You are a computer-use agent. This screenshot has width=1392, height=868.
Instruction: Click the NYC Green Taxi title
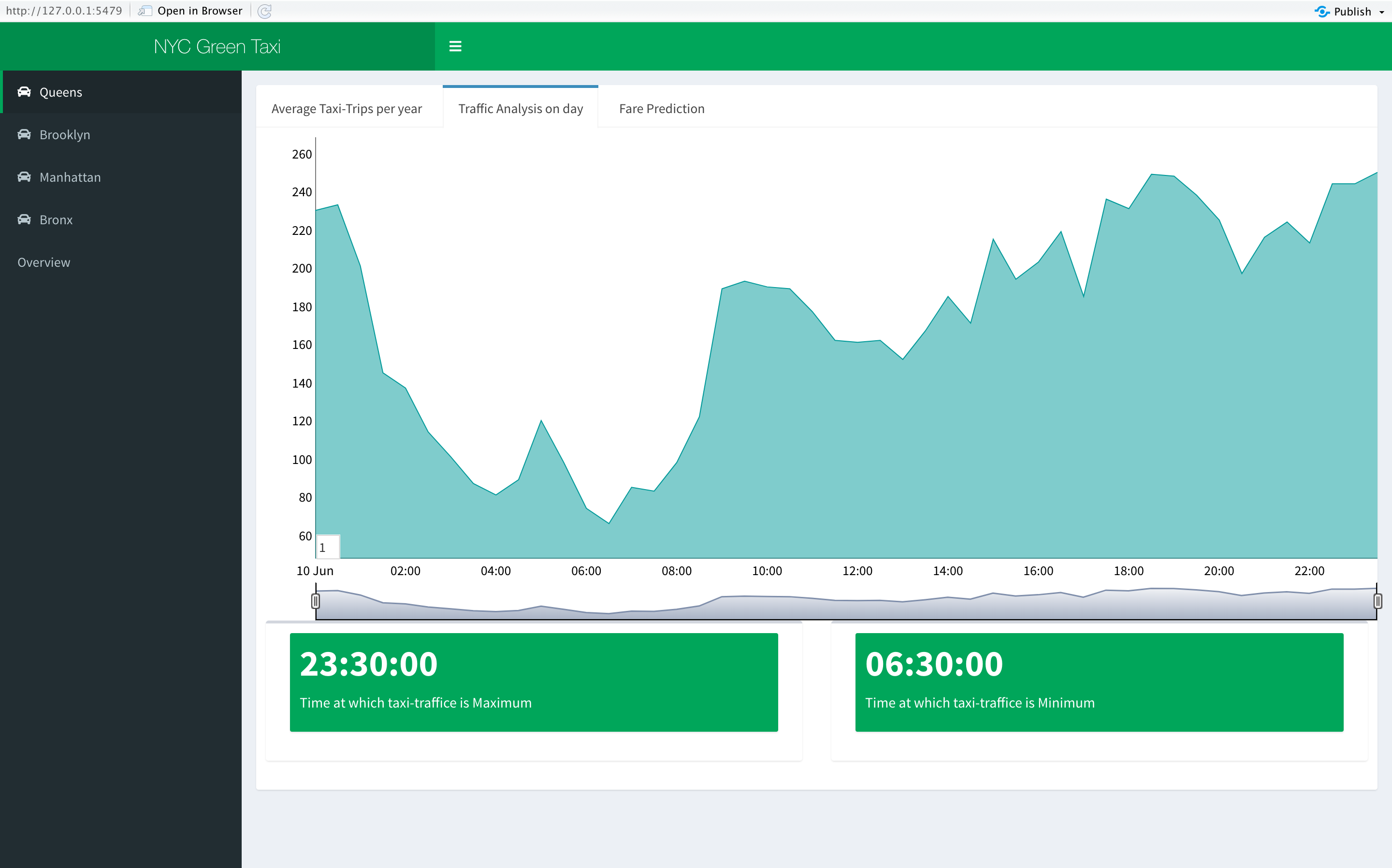click(x=217, y=46)
